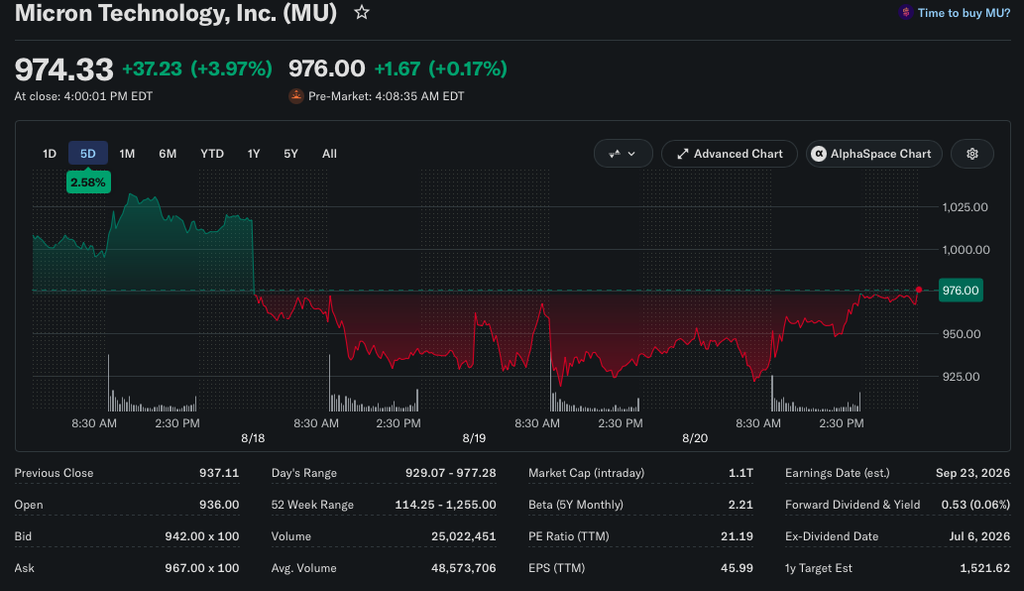Click the EPS (TTM) value 45.99
Viewport: 1024px width, 591px height.
click(737, 568)
